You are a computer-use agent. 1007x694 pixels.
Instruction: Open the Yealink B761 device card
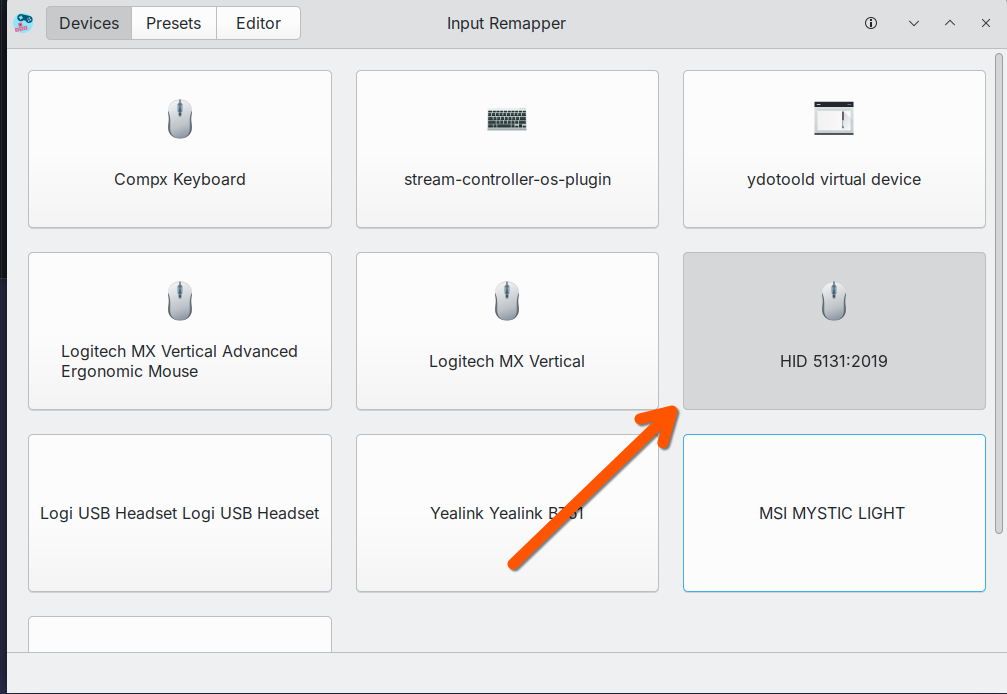point(507,513)
